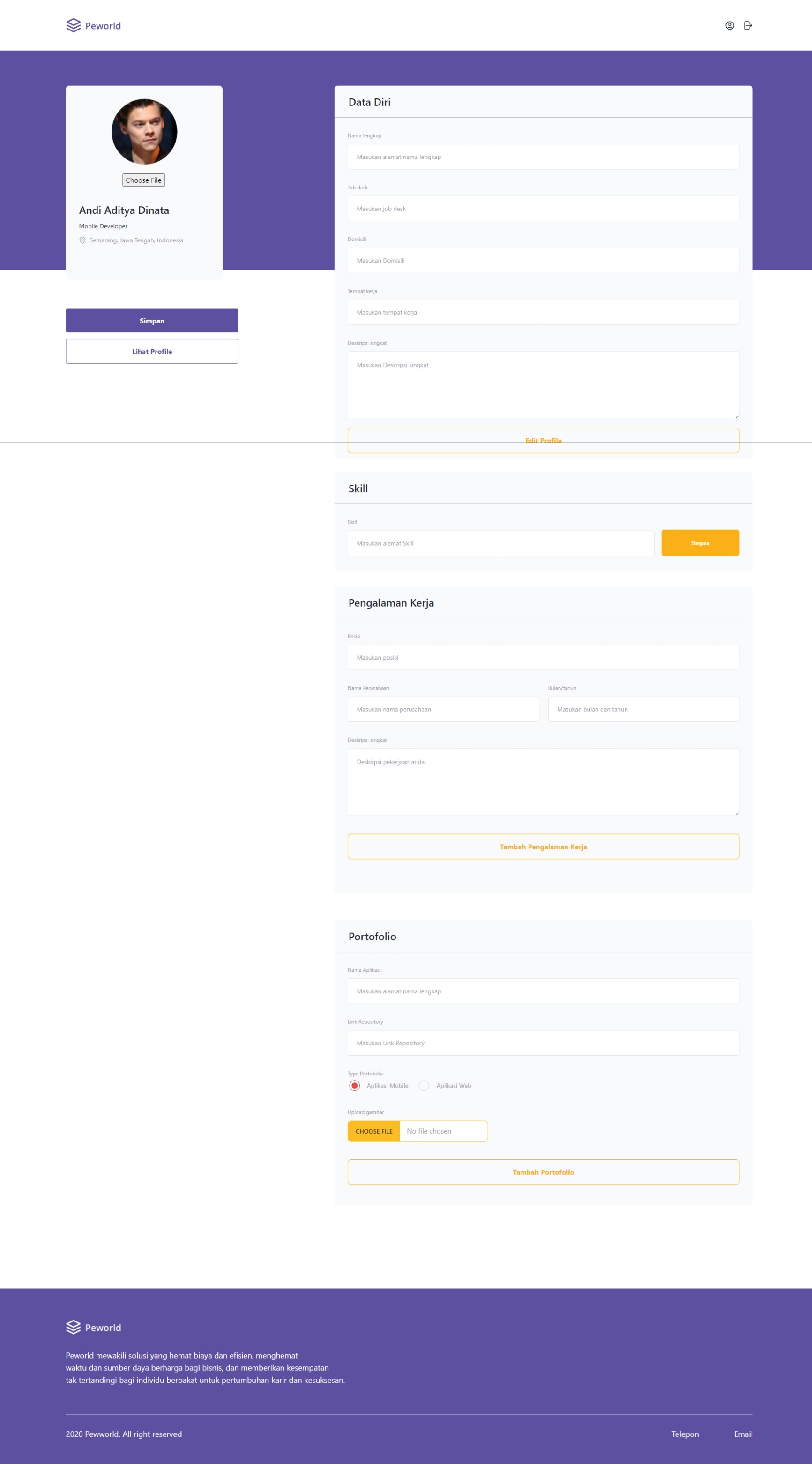Screen dimensions: 812x1464
Task: Open Lihat Profile
Action: point(152,351)
